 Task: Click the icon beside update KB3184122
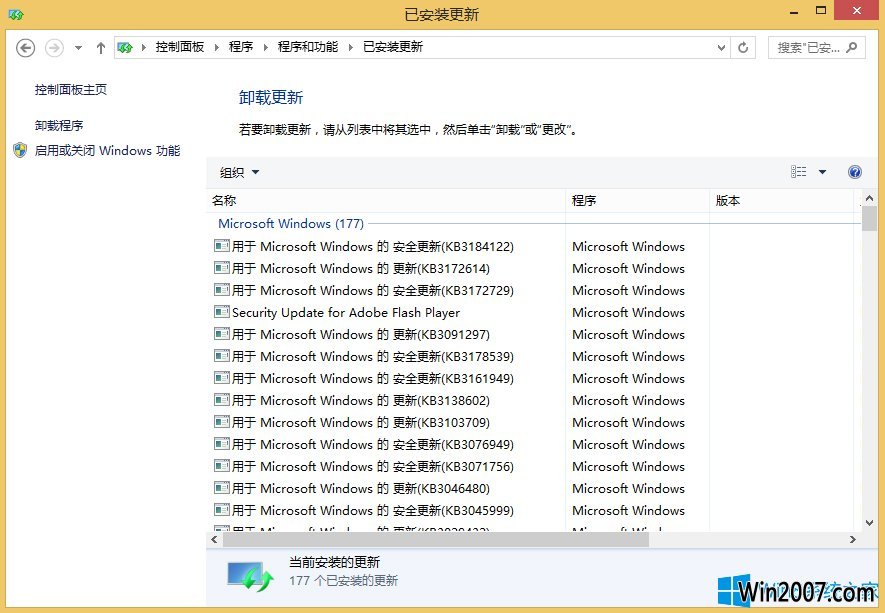click(222, 246)
